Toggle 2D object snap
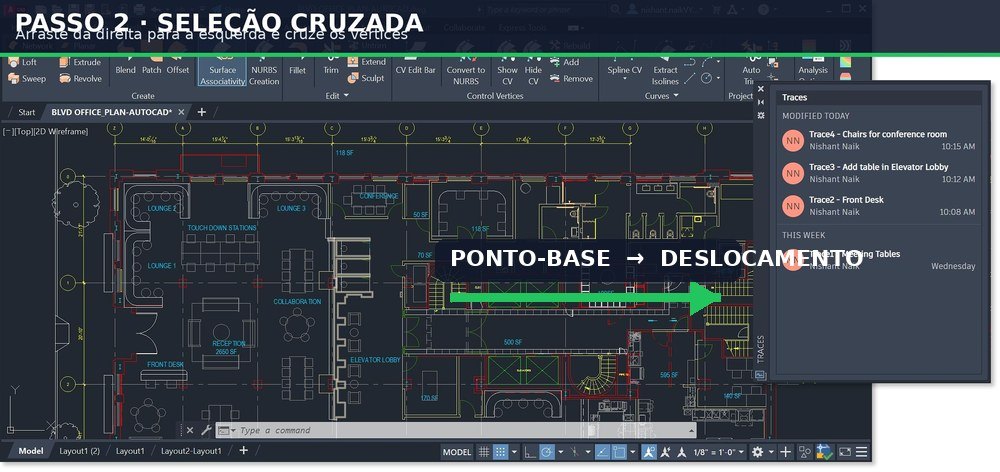Screen dimensions: 1000x472 (x=619, y=452)
